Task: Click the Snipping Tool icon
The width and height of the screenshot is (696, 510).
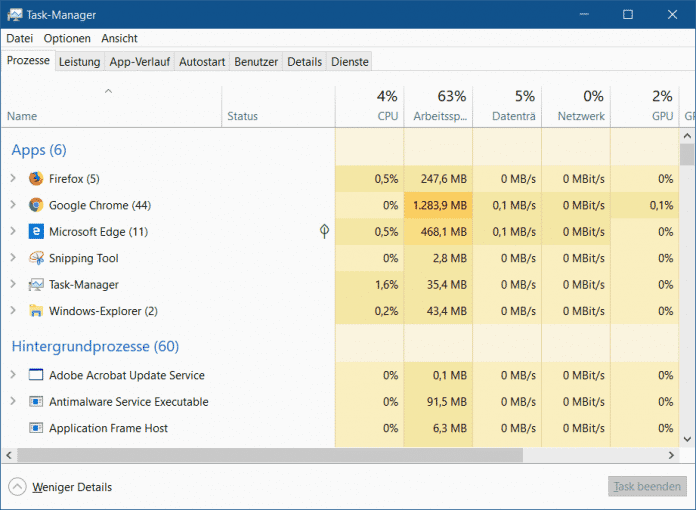Action: point(36,258)
